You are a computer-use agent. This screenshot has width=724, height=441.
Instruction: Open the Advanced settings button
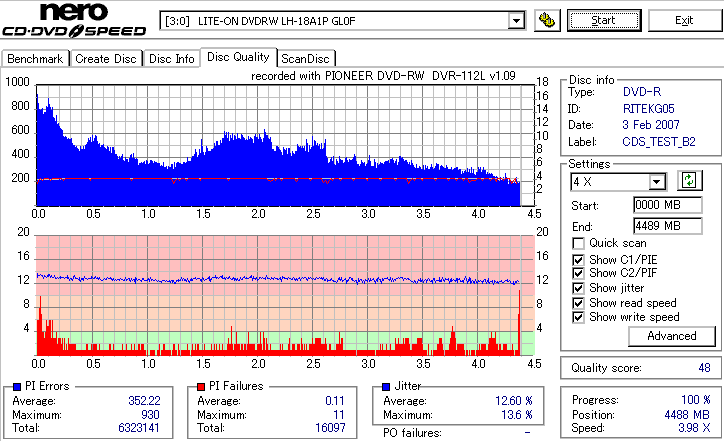click(x=672, y=336)
